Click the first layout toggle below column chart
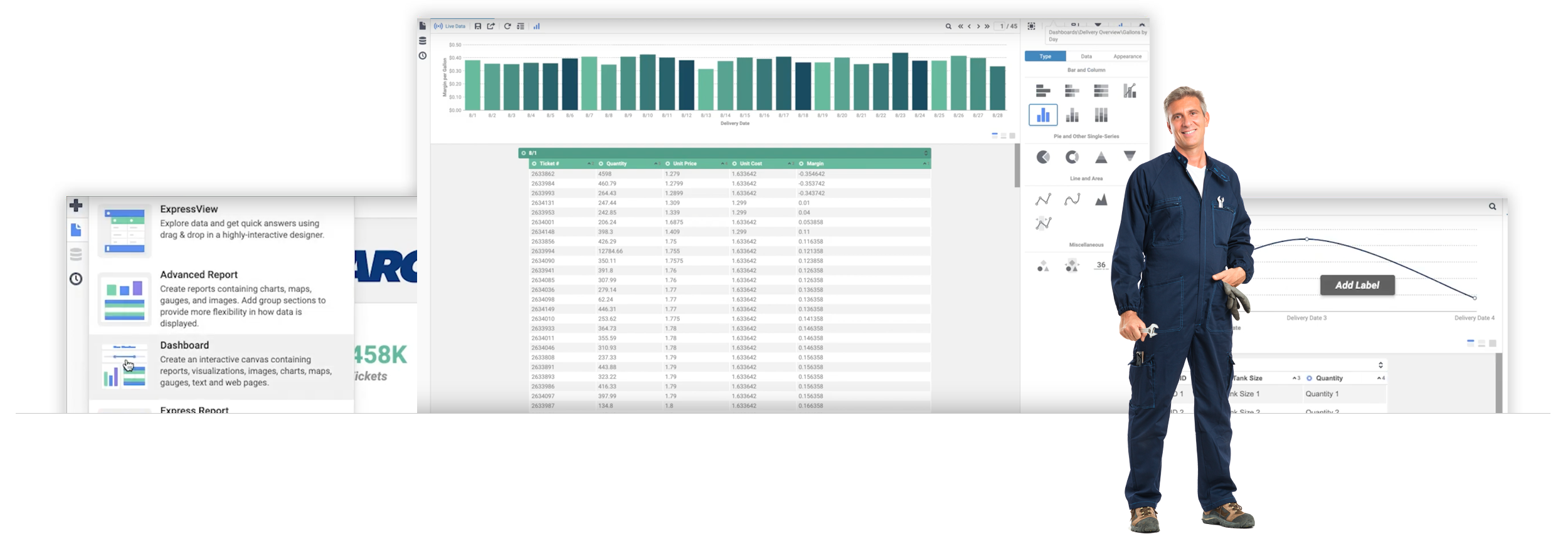Image resolution: width=1568 pixels, height=534 pixels. (995, 135)
